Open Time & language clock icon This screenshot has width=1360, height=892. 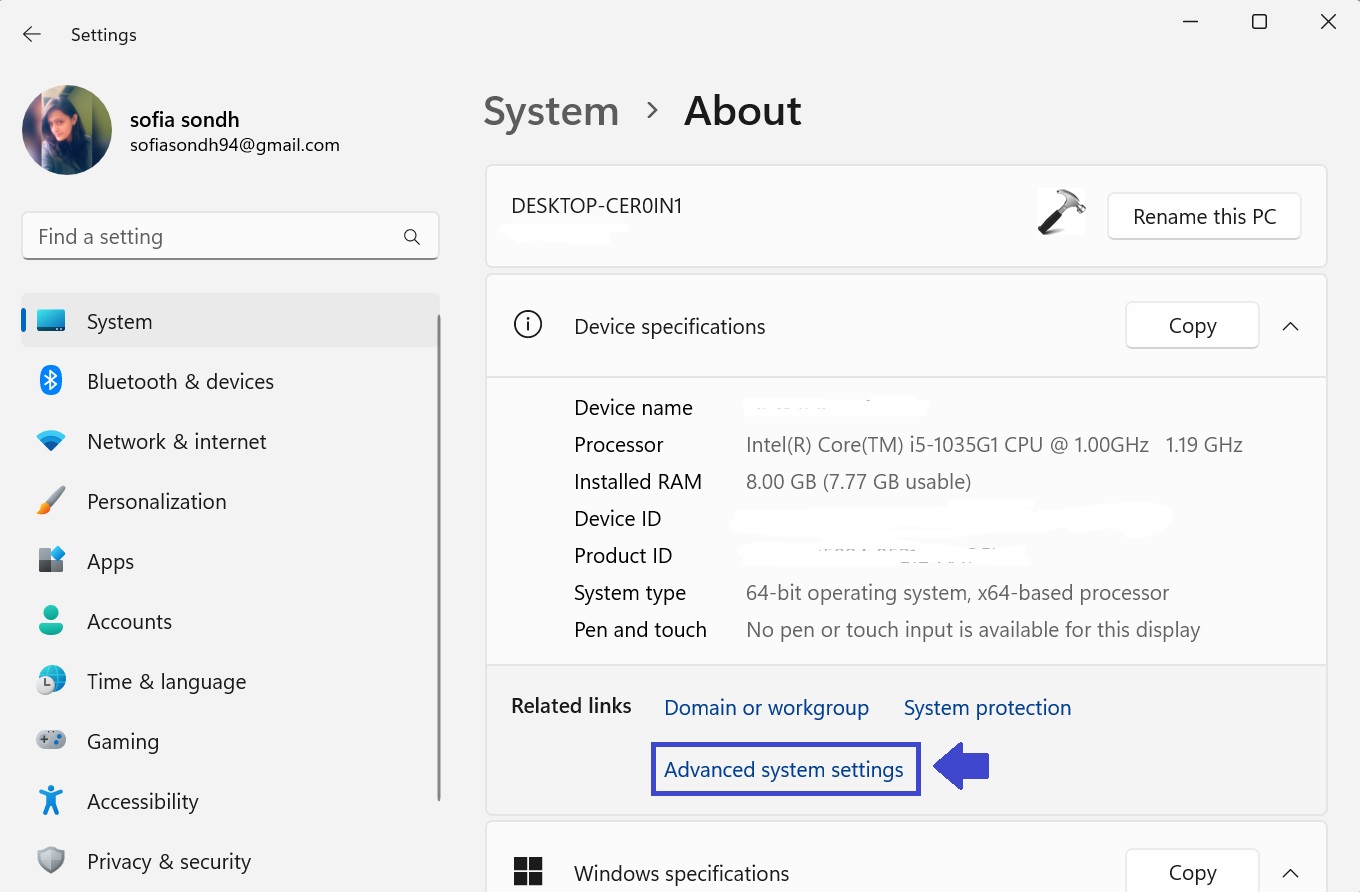[51, 681]
